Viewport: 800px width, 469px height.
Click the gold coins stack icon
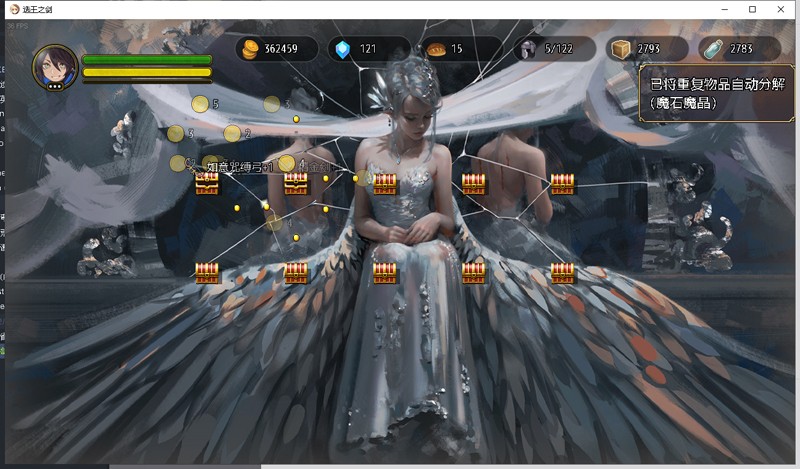click(x=250, y=49)
